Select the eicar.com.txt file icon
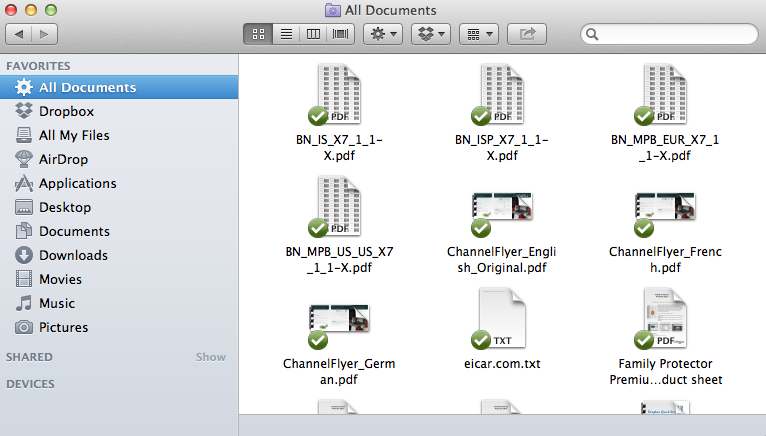Image resolution: width=766 pixels, height=436 pixels. [500, 318]
